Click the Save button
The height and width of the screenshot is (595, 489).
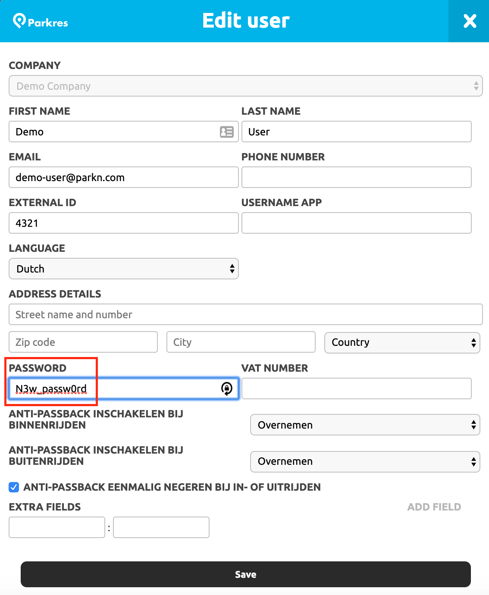tap(245, 574)
